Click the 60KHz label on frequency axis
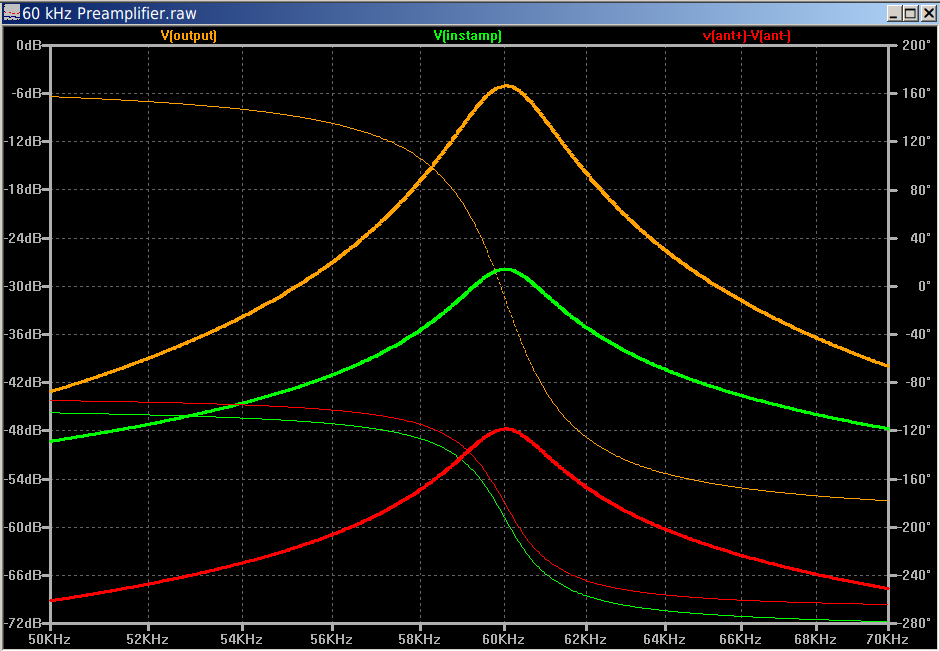Image resolution: width=940 pixels, height=651 pixels. [x=503, y=638]
